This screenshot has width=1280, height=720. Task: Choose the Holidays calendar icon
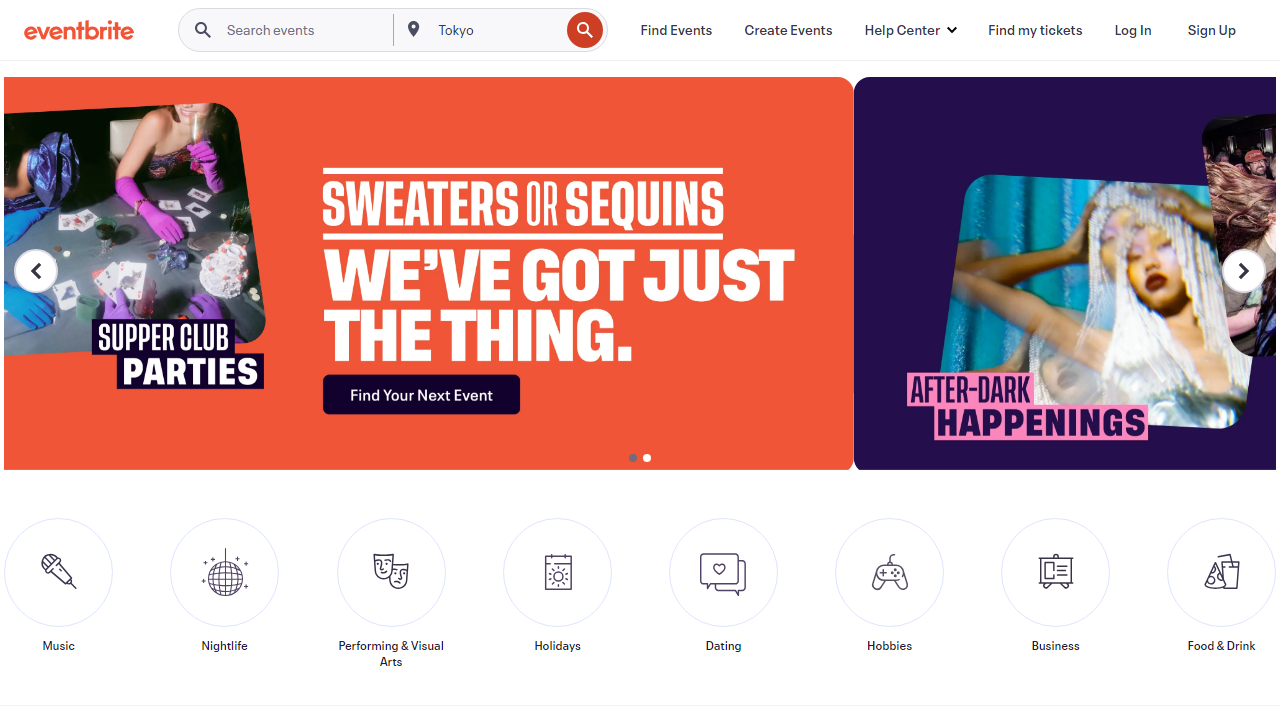coord(557,572)
